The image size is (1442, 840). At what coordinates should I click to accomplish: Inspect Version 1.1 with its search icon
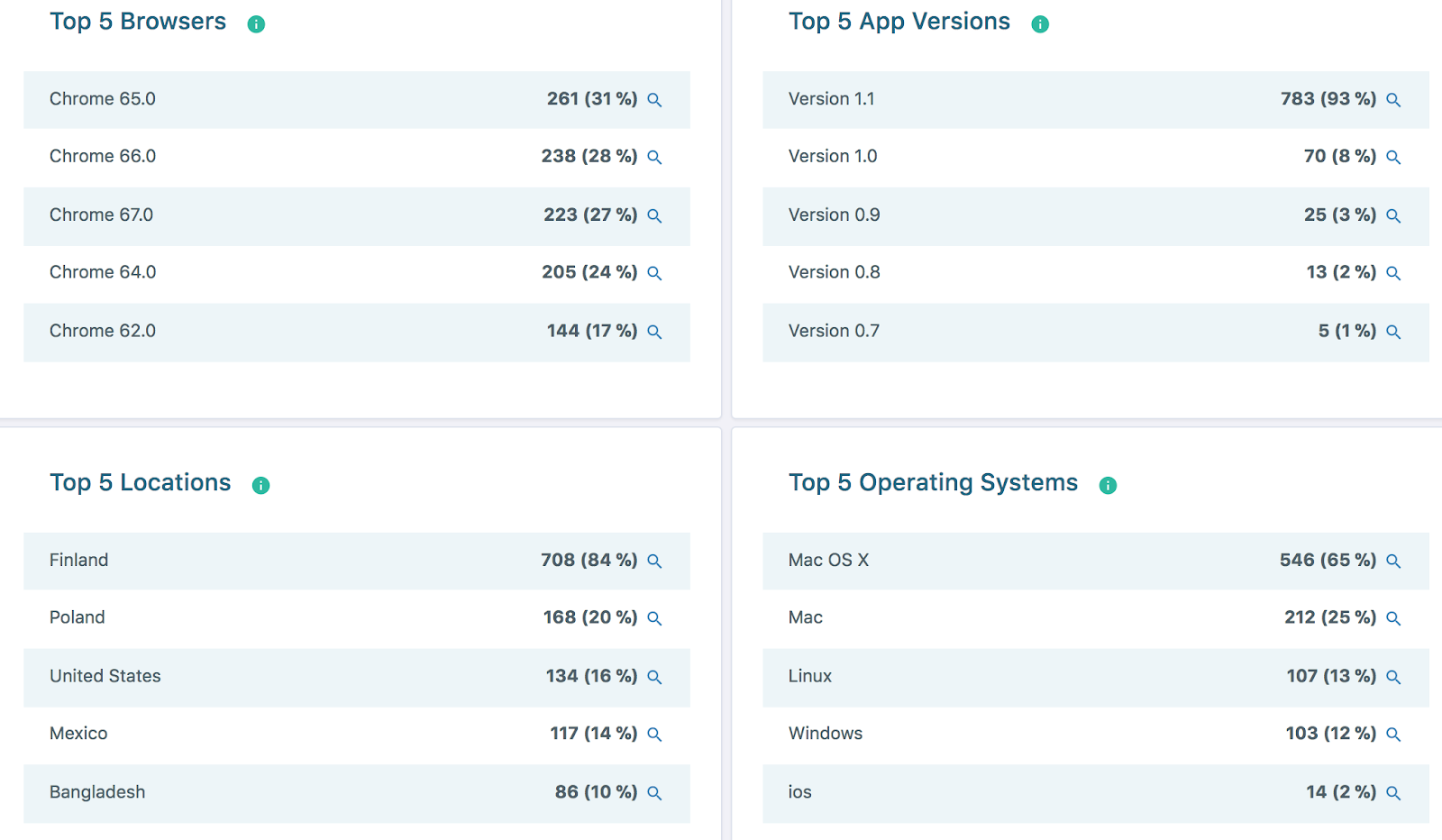(x=1393, y=100)
